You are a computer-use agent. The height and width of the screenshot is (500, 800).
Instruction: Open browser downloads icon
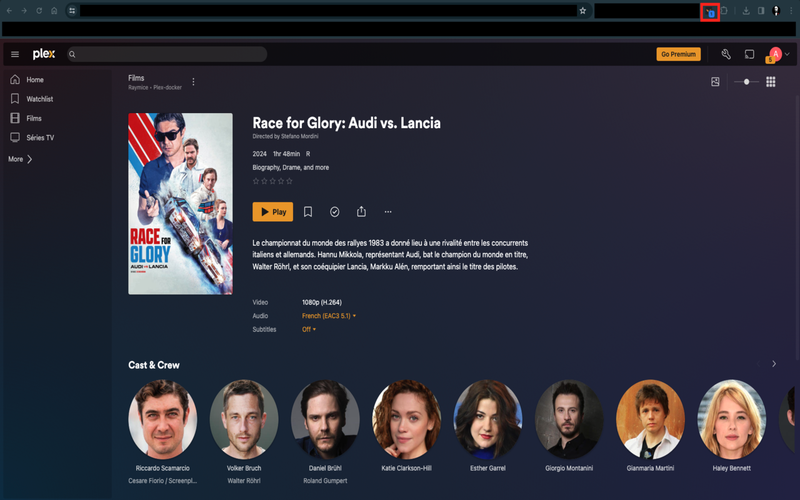746,10
